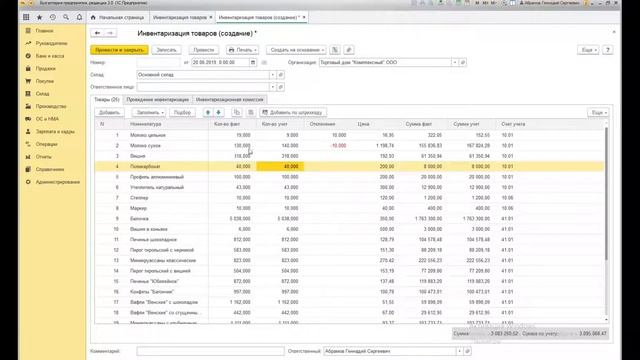Move row up arrow icon
The image size is (640, 360).
[208, 112]
